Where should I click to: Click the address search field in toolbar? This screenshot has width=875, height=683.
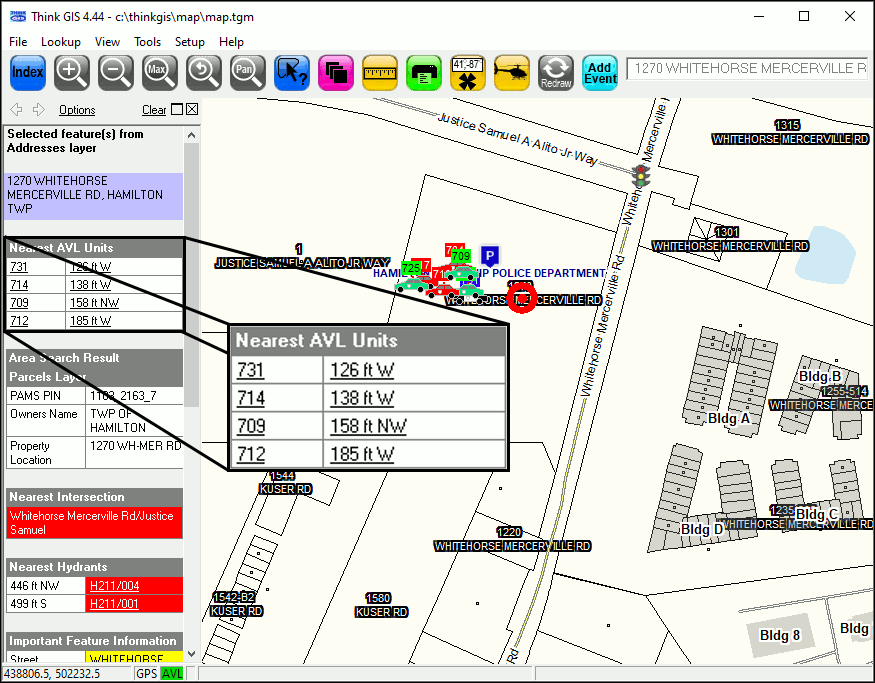point(748,69)
